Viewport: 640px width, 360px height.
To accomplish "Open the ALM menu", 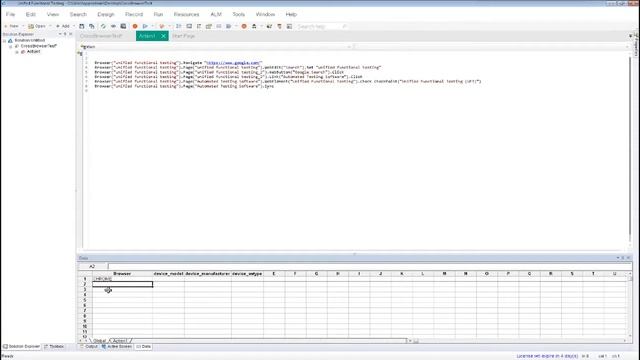I will (x=216, y=14).
